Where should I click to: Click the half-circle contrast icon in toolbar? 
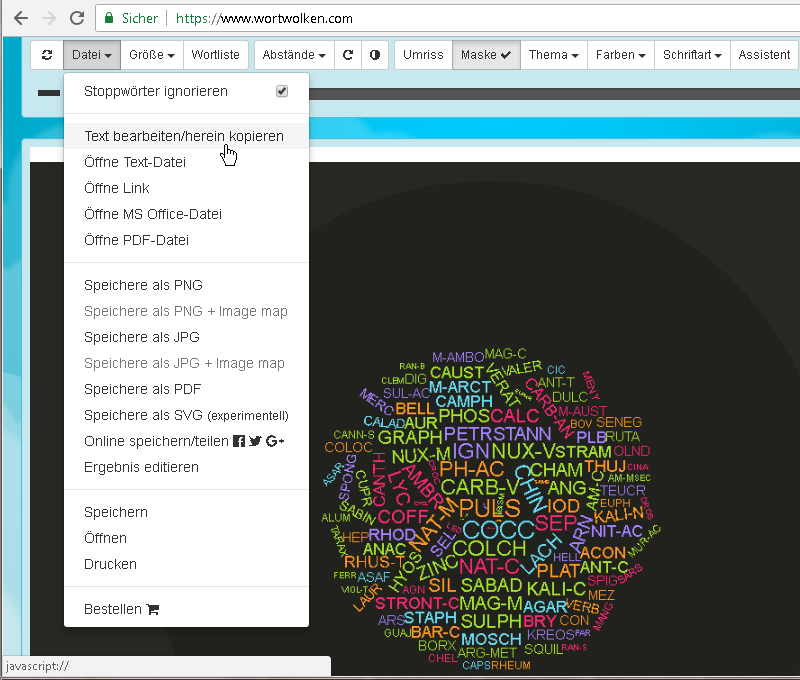point(375,55)
